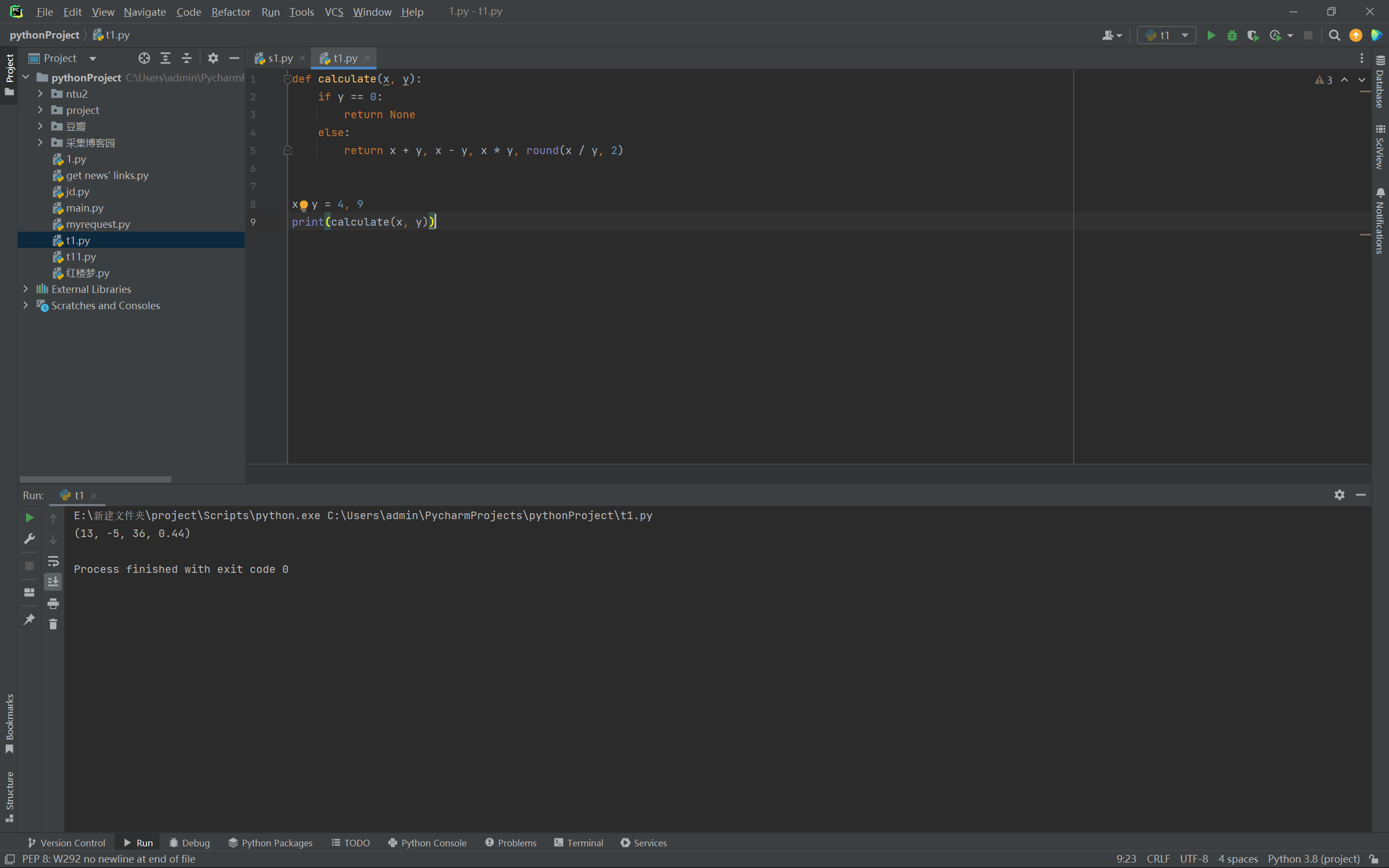
Task: Click the green Run button in top toolbar
Action: click(1211, 36)
